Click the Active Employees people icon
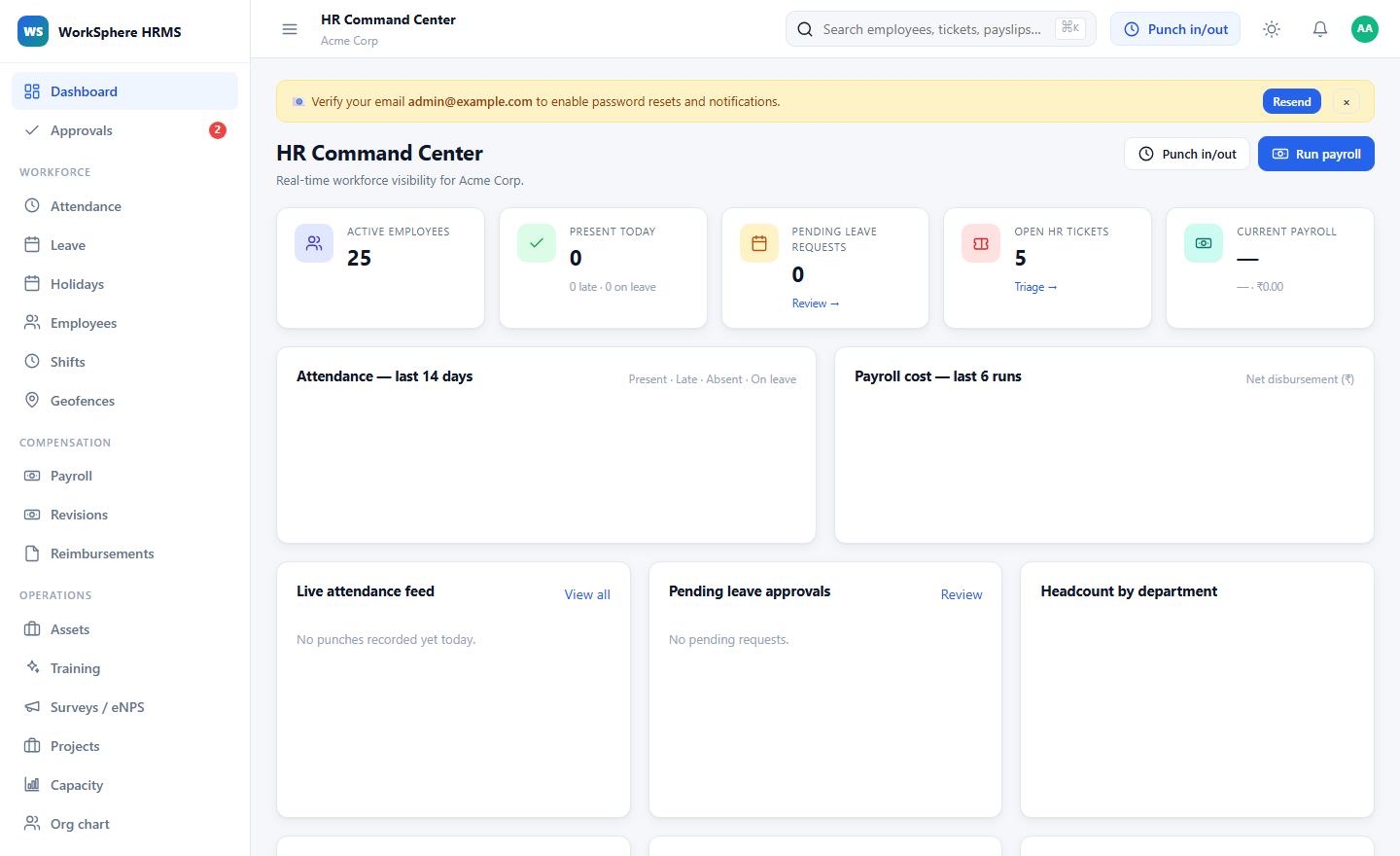1400x856 pixels. pyautogui.click(x=314, y=243)
